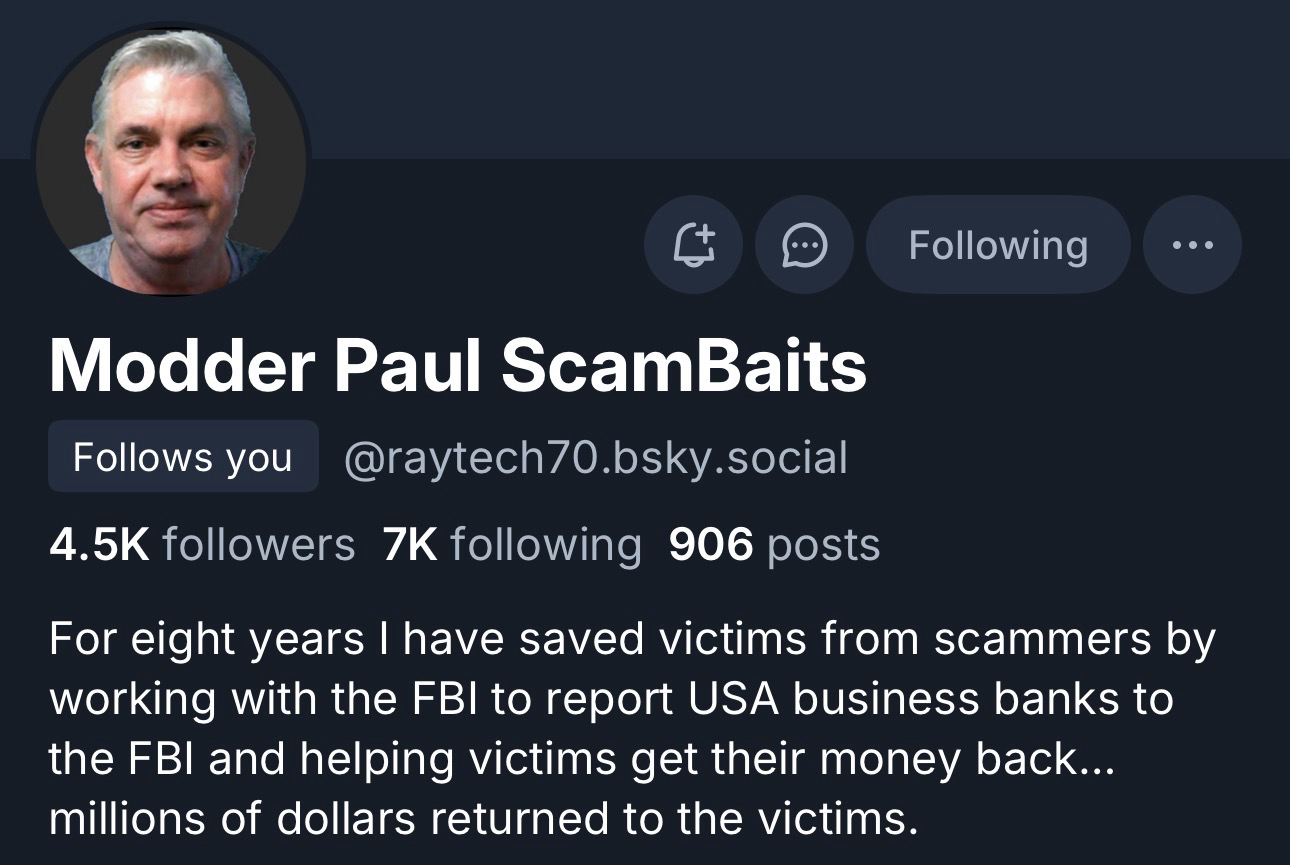The width and height of the screenshot is (1290, 865).
Task: Click the "7K" number in the stats
Action: point(409,545)
